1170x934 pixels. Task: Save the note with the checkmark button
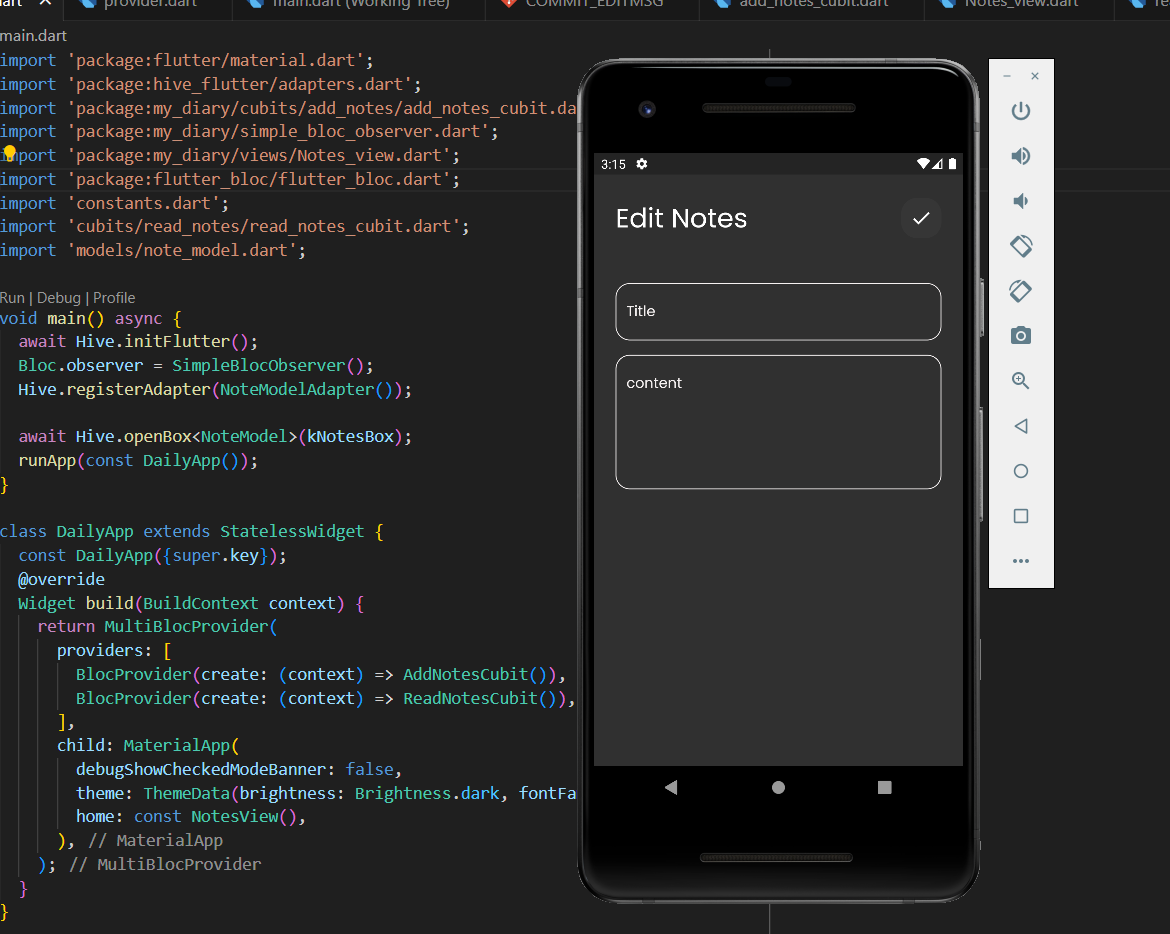click(x=920, y=218)
